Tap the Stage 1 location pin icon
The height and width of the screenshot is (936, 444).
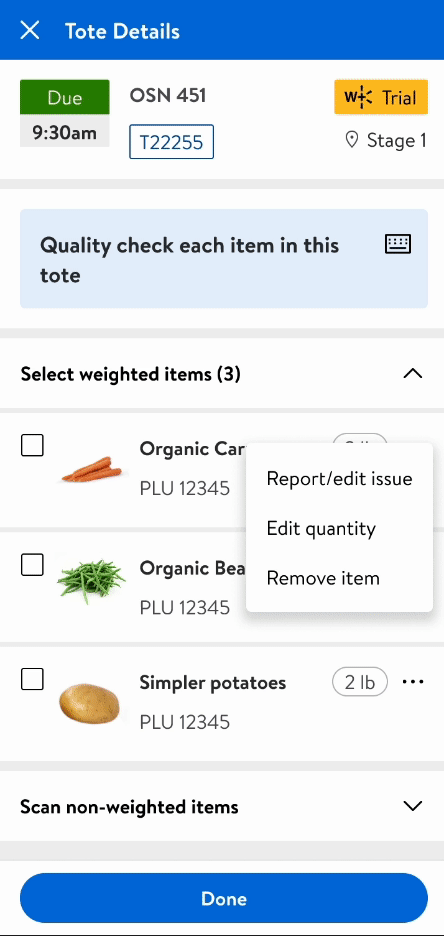[352, 140]
